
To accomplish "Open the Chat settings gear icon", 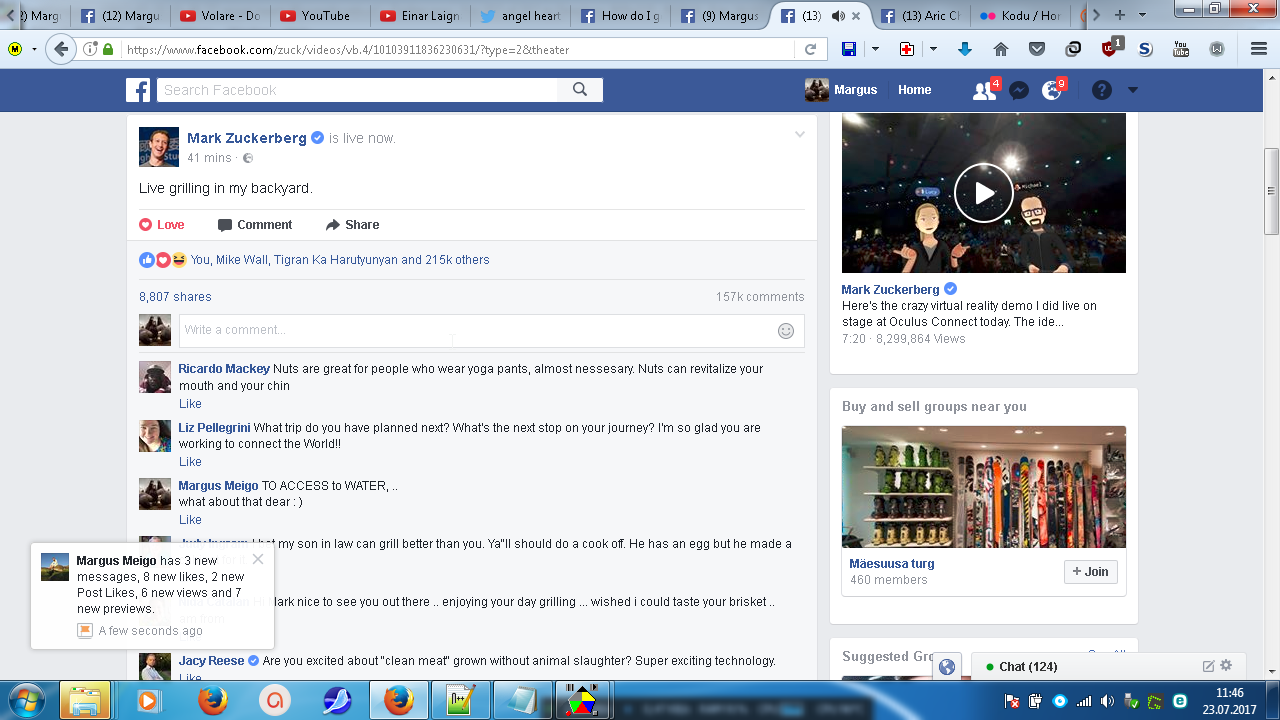I will [1227, 666].
